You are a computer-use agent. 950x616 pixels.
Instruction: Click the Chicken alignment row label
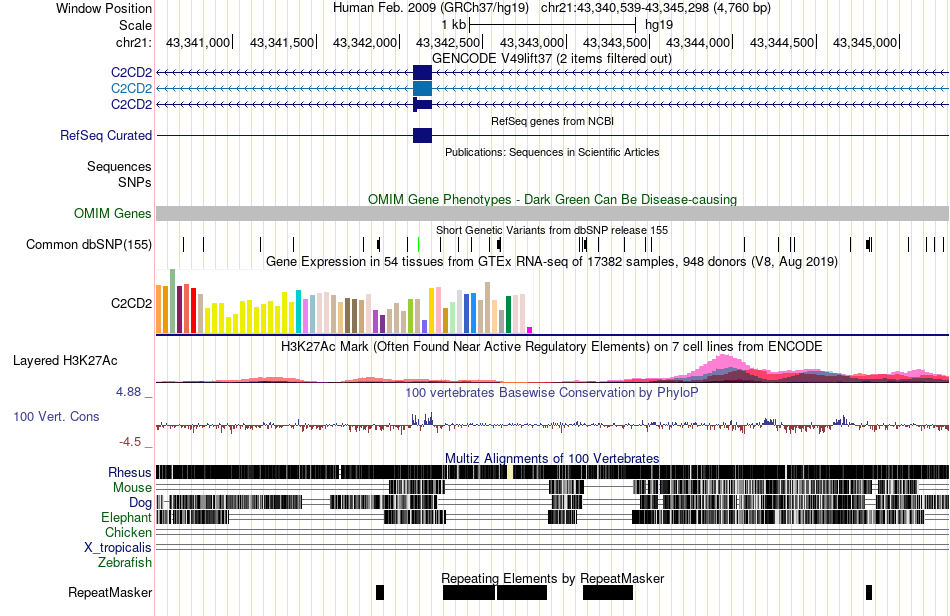[128, 532]
